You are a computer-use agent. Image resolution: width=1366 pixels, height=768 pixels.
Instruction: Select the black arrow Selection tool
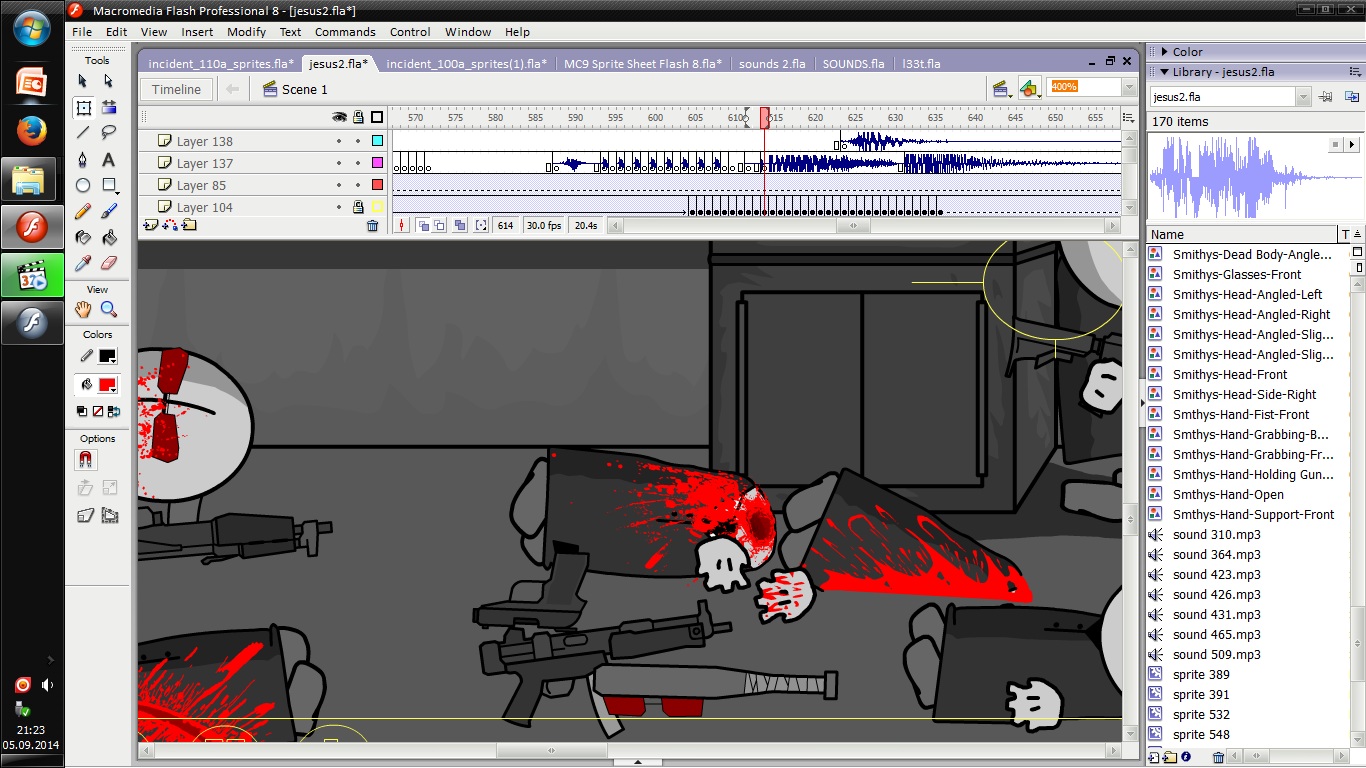(x=83, y=81)
